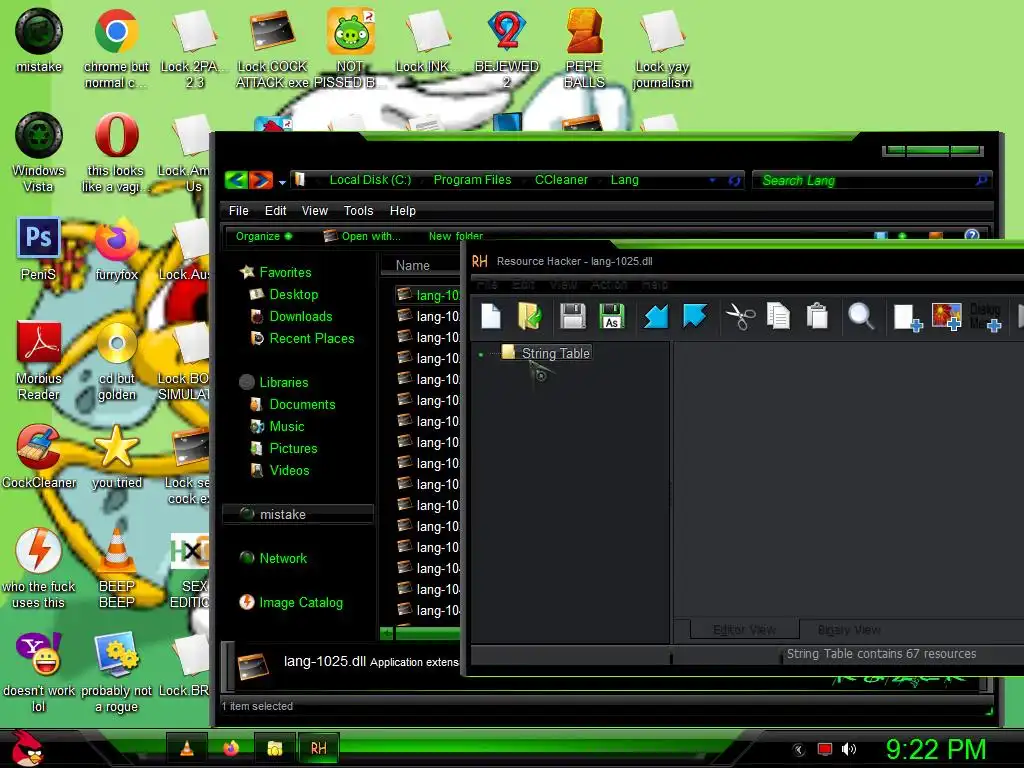Screen dimensions: 1024x768
Task: Click the Program Files breadcrumb
Action: click(472, 180)
